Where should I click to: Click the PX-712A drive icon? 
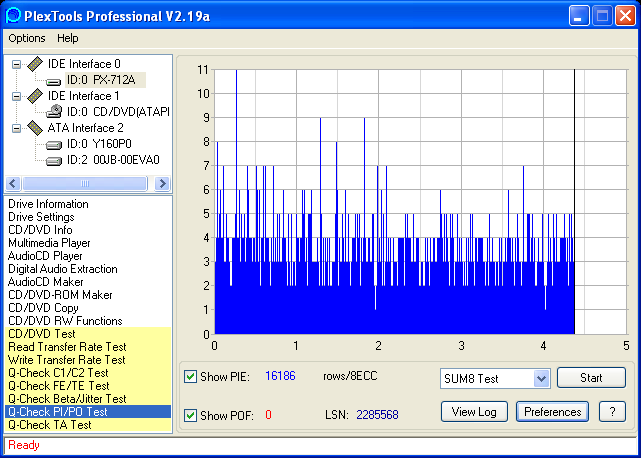coord(54,82)
